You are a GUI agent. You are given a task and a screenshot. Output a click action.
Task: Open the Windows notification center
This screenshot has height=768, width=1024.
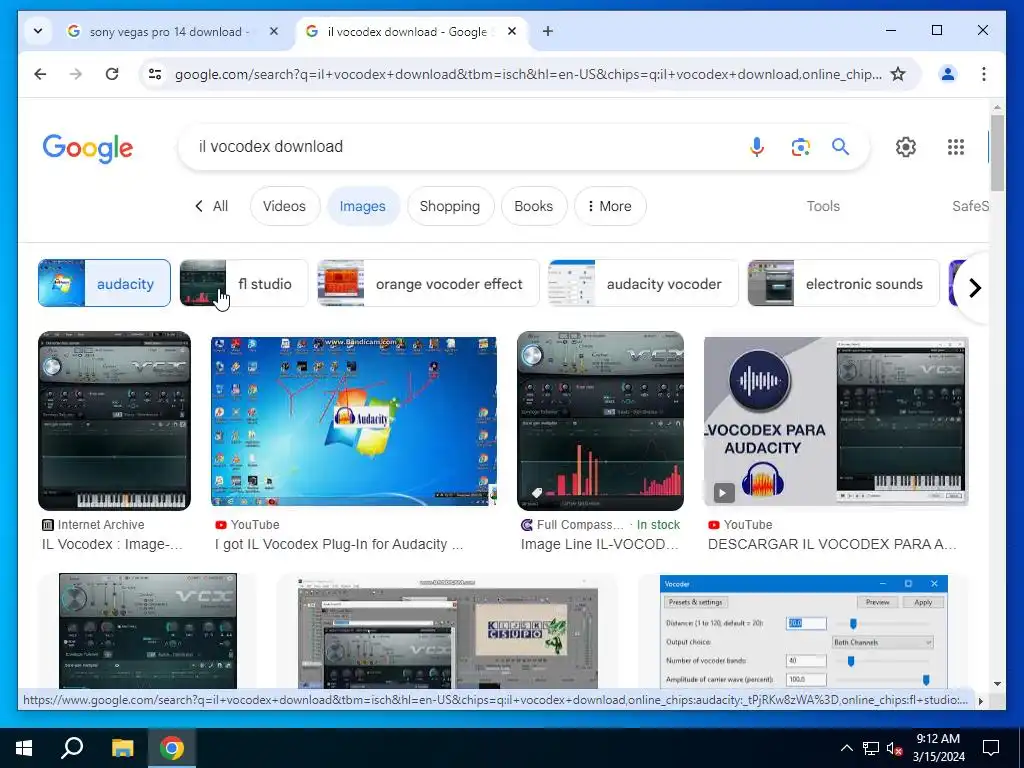coord(991,748)
